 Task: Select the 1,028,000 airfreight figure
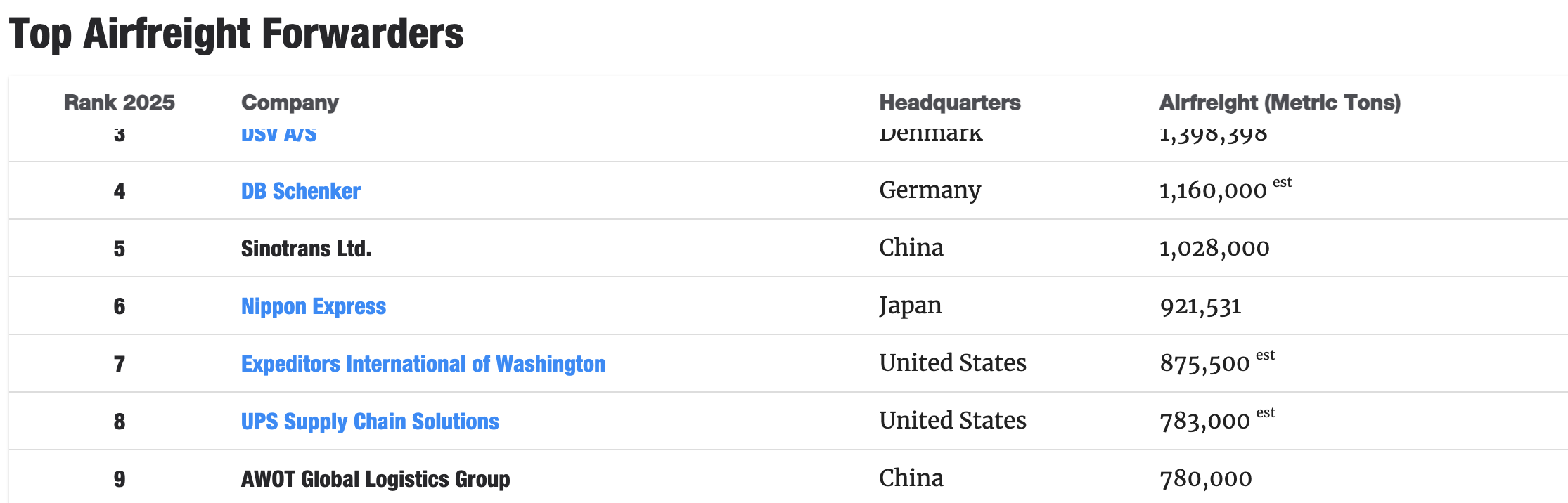click(x=1214, y=249)
